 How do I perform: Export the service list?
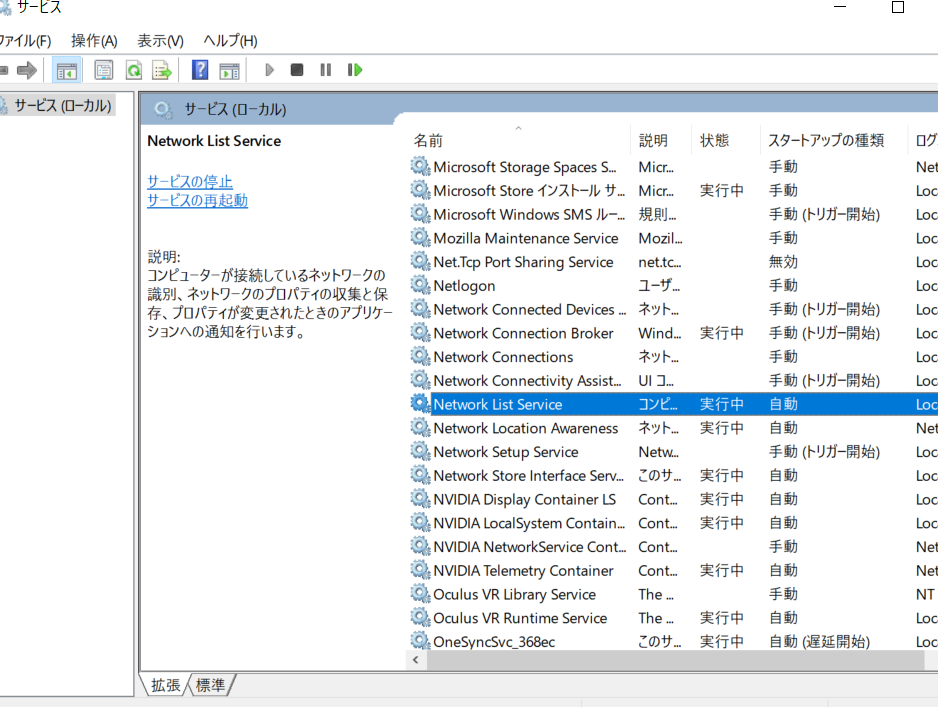(x=161, y=69)
